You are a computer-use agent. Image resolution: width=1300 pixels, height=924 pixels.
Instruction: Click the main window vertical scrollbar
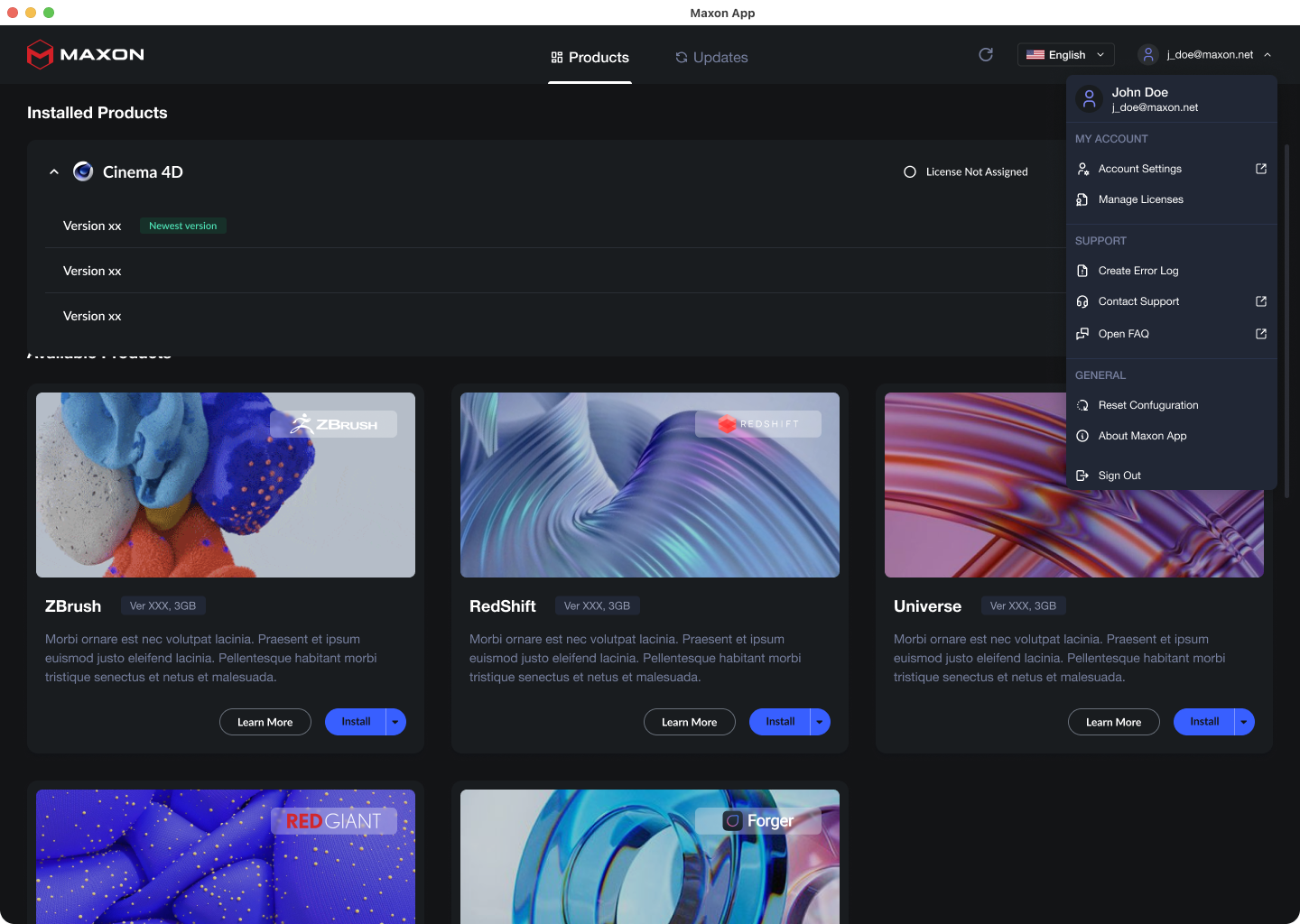pos(1287,320)
